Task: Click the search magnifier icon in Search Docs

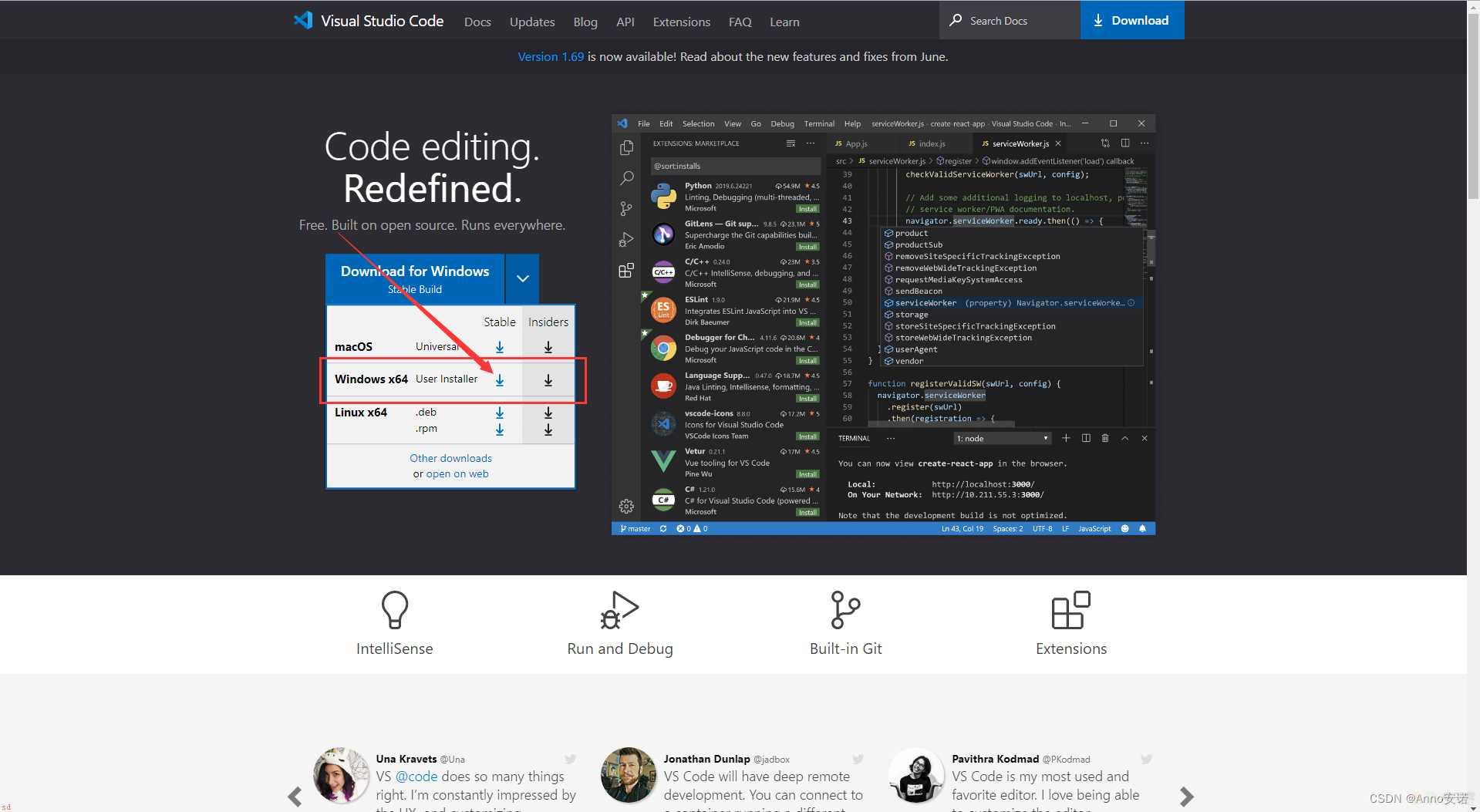Action: coord(956,20)
